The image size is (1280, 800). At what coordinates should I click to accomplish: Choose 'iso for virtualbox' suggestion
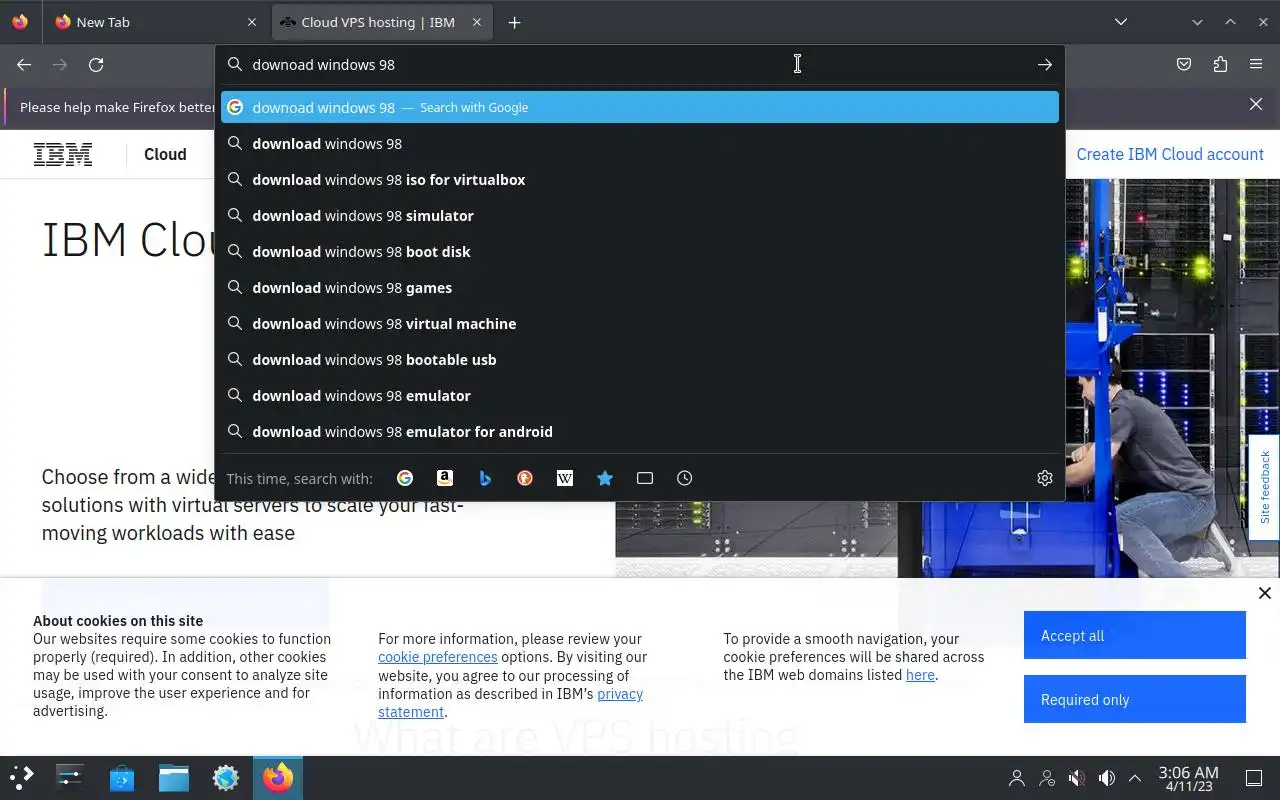click(x=640, y=180)
